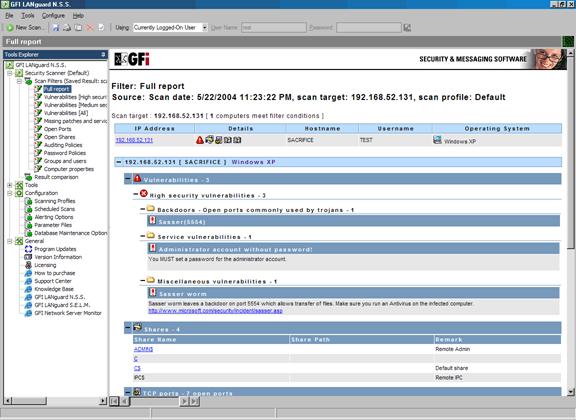Viewport: 576px width, 420px height.
Task: Open the Tools menu
Action: pyautogui.click(x=28, y=16)
